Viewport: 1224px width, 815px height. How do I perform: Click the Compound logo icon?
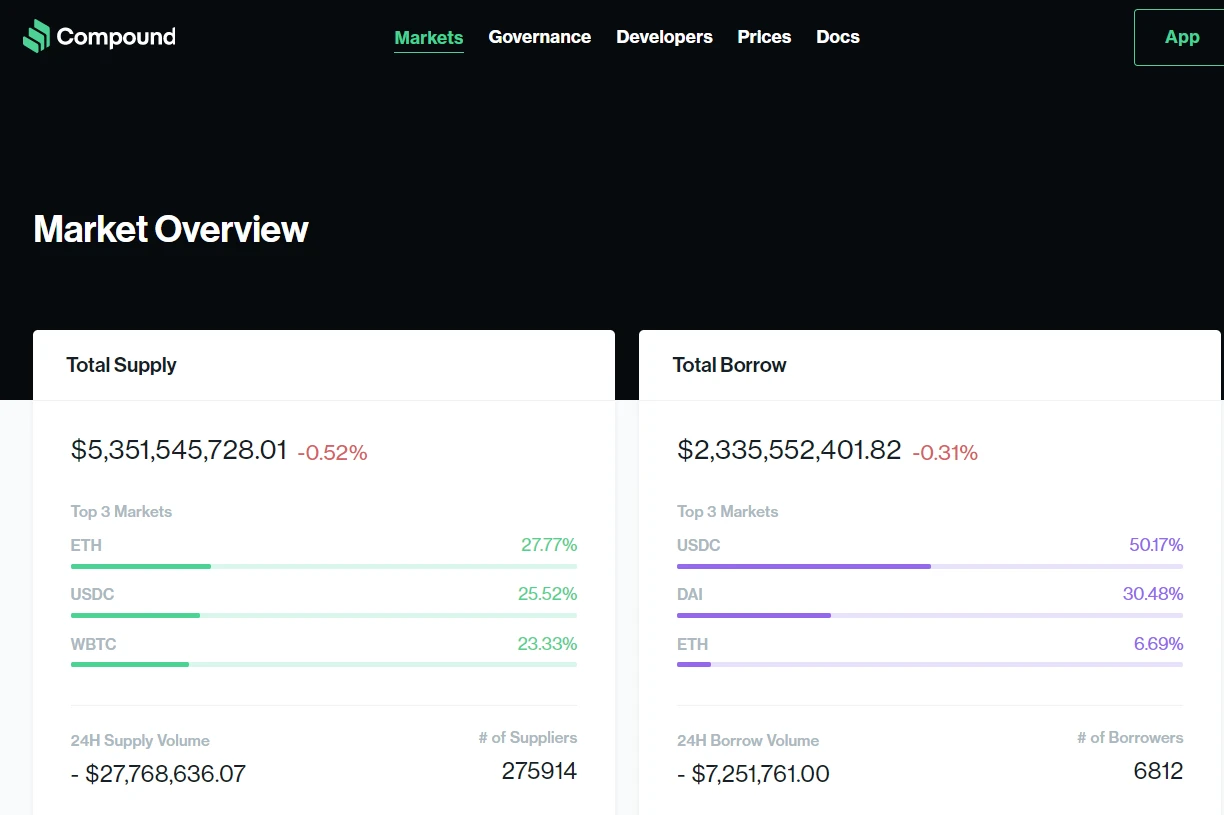click(36, 37)
